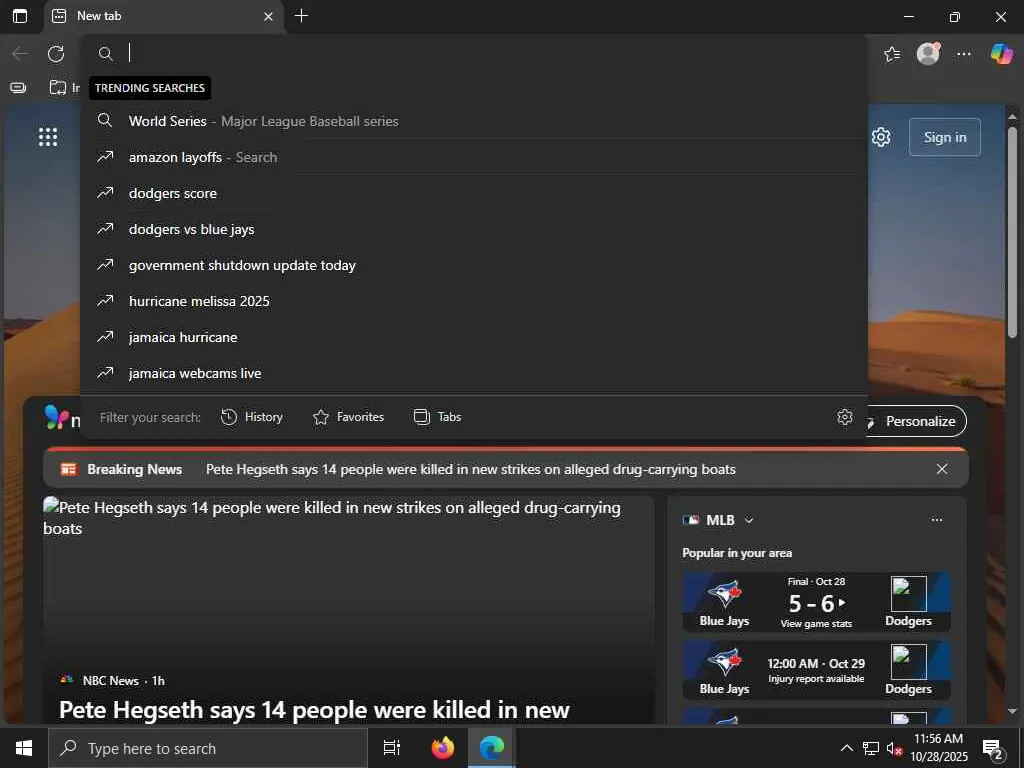1024x768 pixels.
Task: Click the muted volume tray icon
Action: [894, 748]
